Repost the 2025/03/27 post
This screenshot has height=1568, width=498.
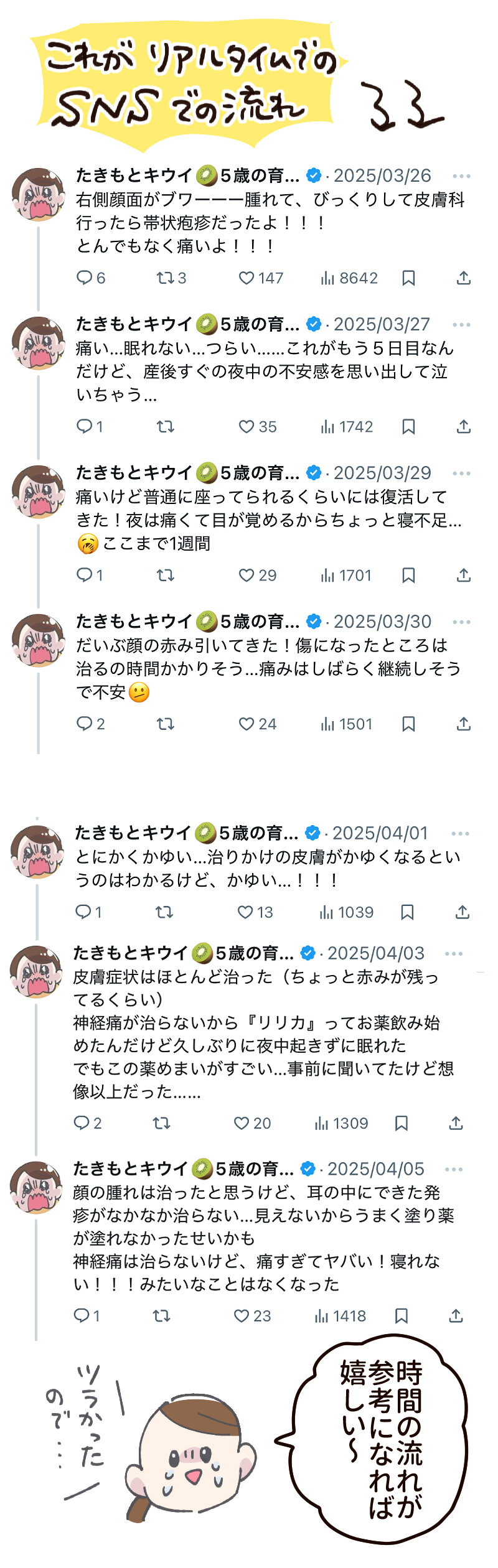pyautogui.click(x=165, y=427)
